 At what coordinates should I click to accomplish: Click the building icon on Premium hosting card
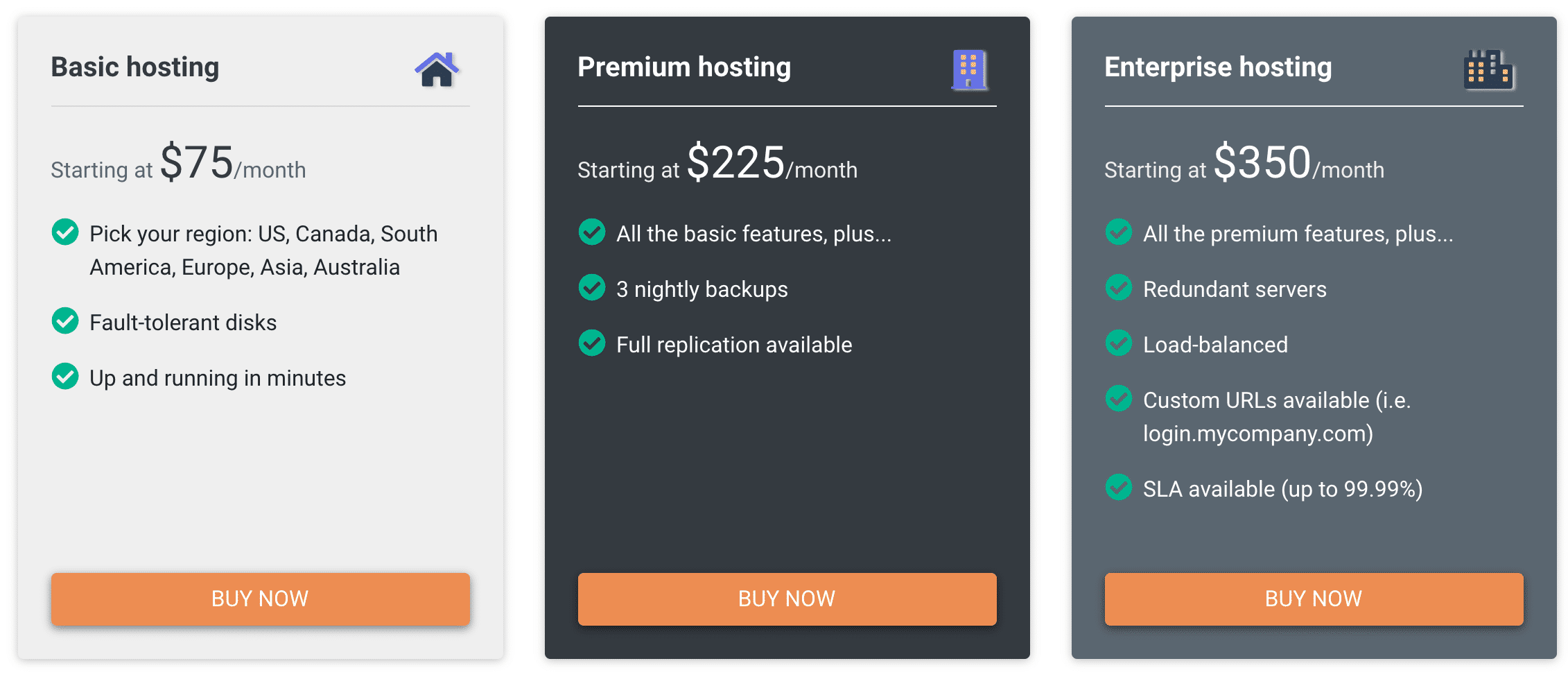(969, 70)
